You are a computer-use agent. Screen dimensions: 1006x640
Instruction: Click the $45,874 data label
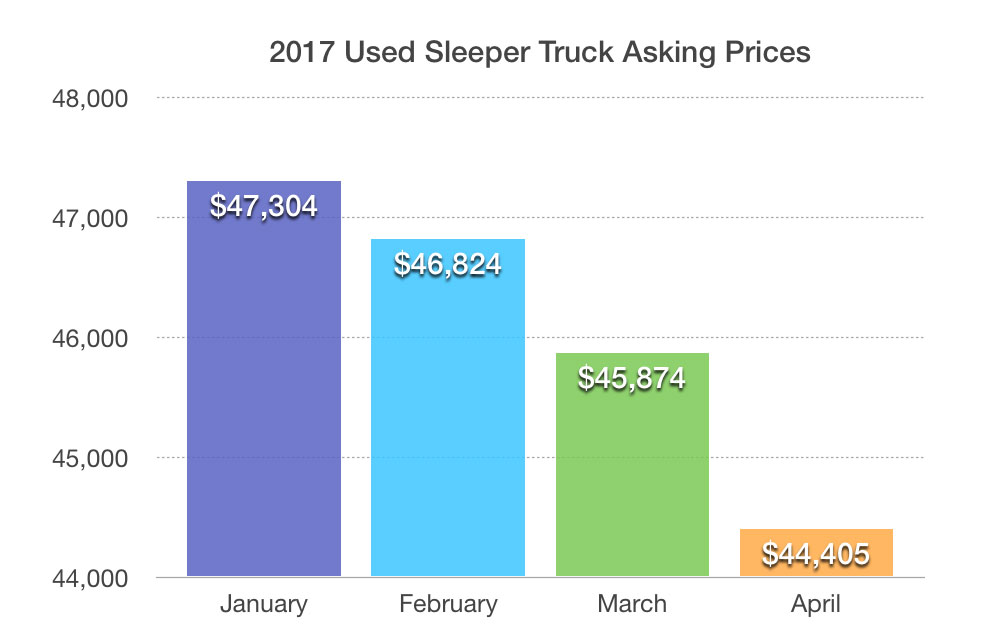click(x=632, y=379)
